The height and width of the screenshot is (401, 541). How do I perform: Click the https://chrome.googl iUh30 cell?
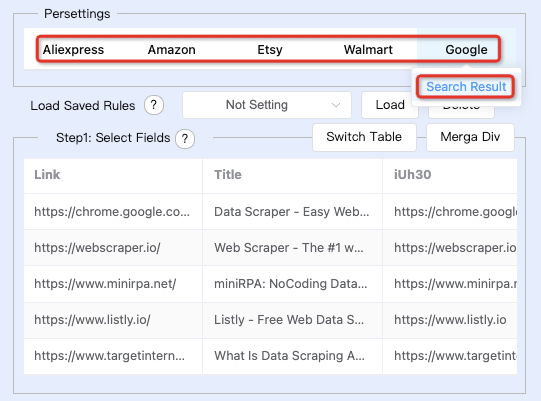pos(450,212)
